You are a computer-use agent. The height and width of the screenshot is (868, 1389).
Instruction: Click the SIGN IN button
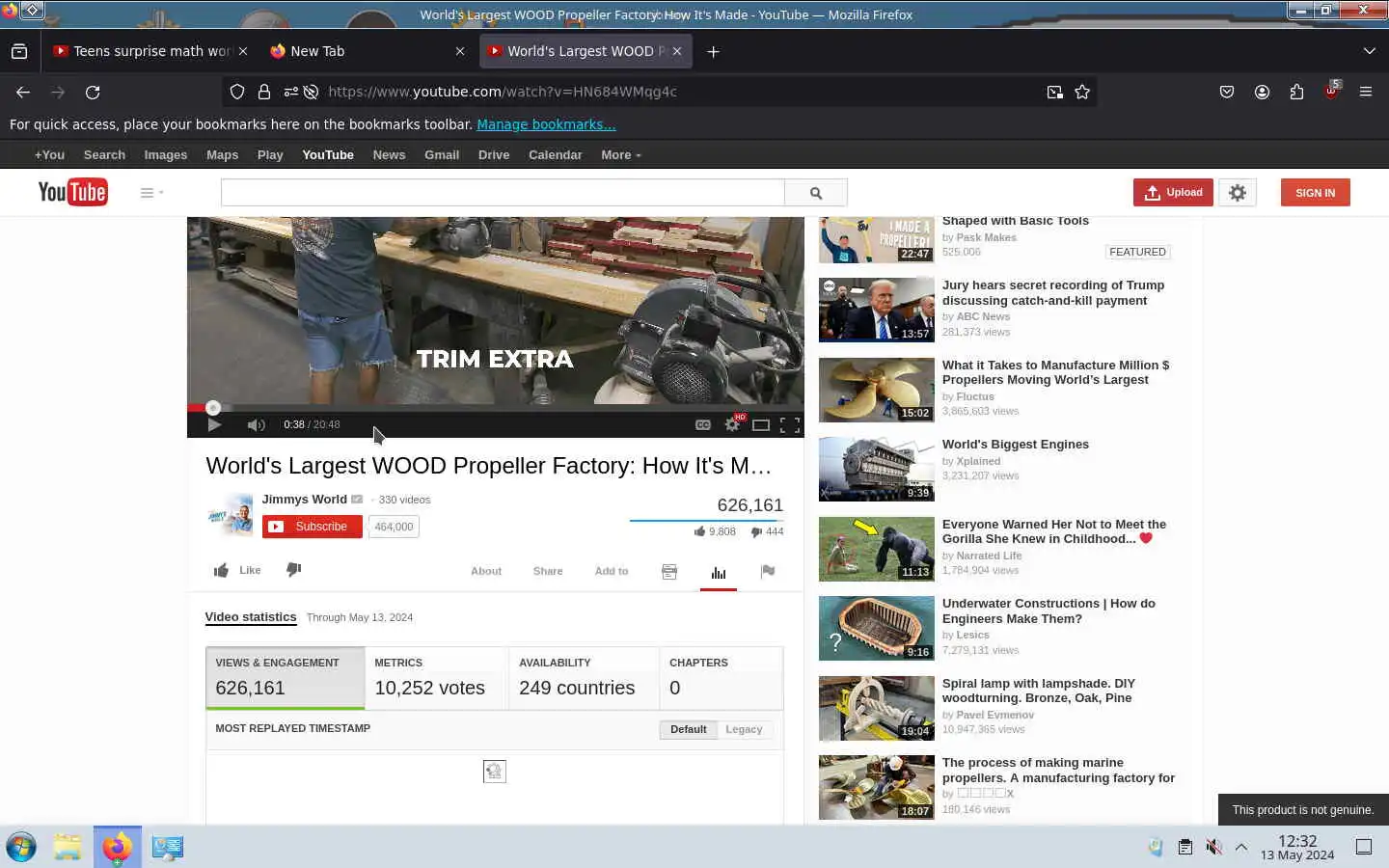pyautogui.click(x=1315, y=193)
